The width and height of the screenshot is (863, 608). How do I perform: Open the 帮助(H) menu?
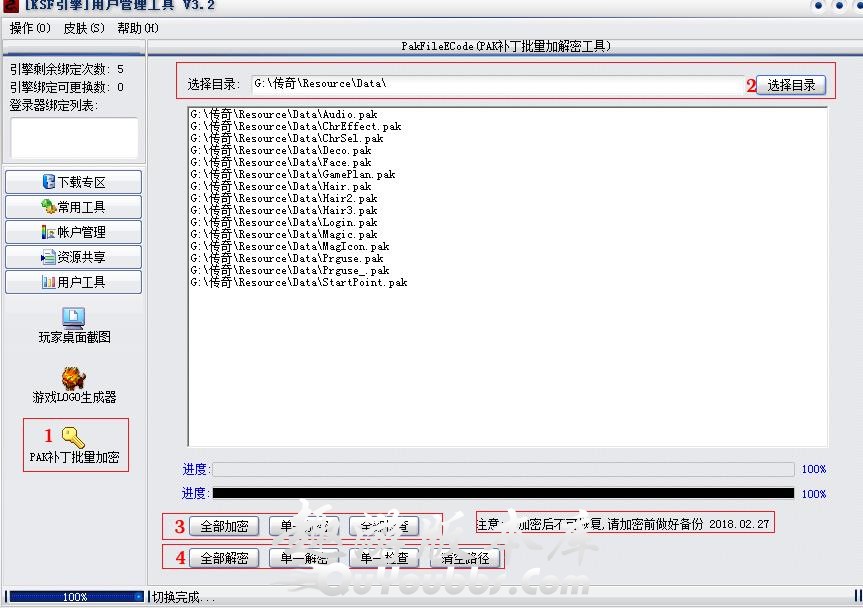(x=137, y=28)
